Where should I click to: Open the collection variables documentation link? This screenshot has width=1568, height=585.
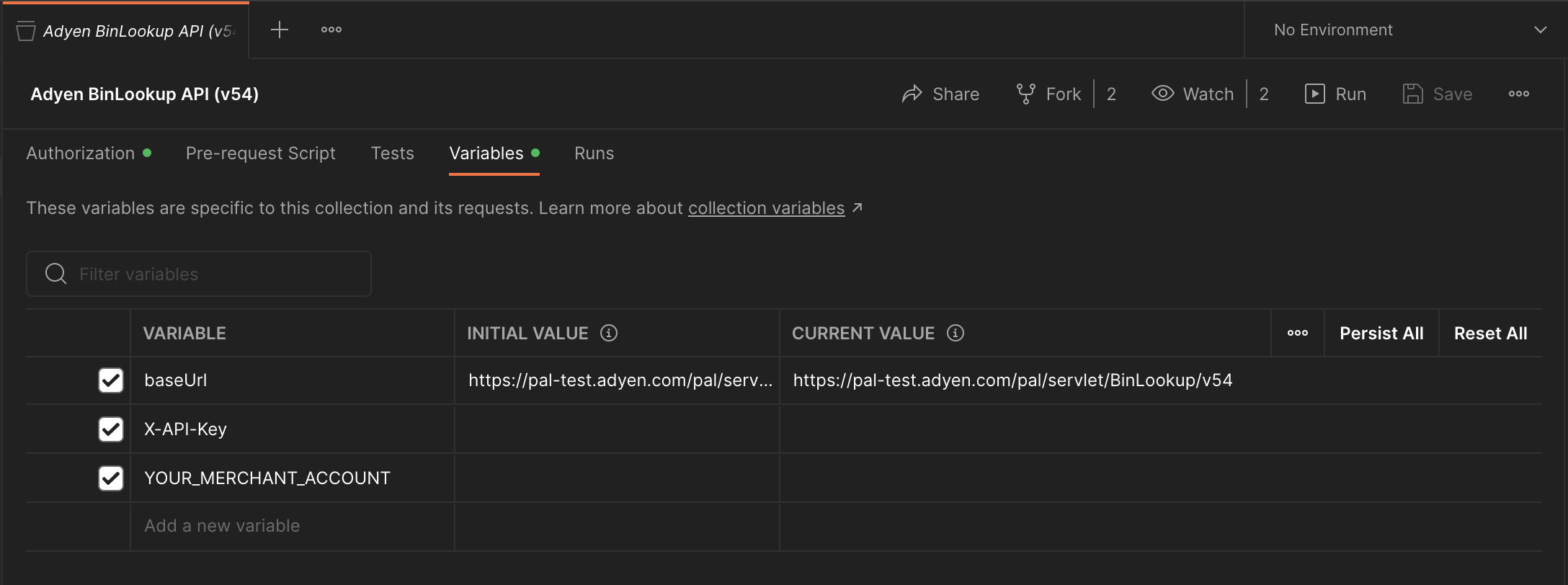pos(766,208)
